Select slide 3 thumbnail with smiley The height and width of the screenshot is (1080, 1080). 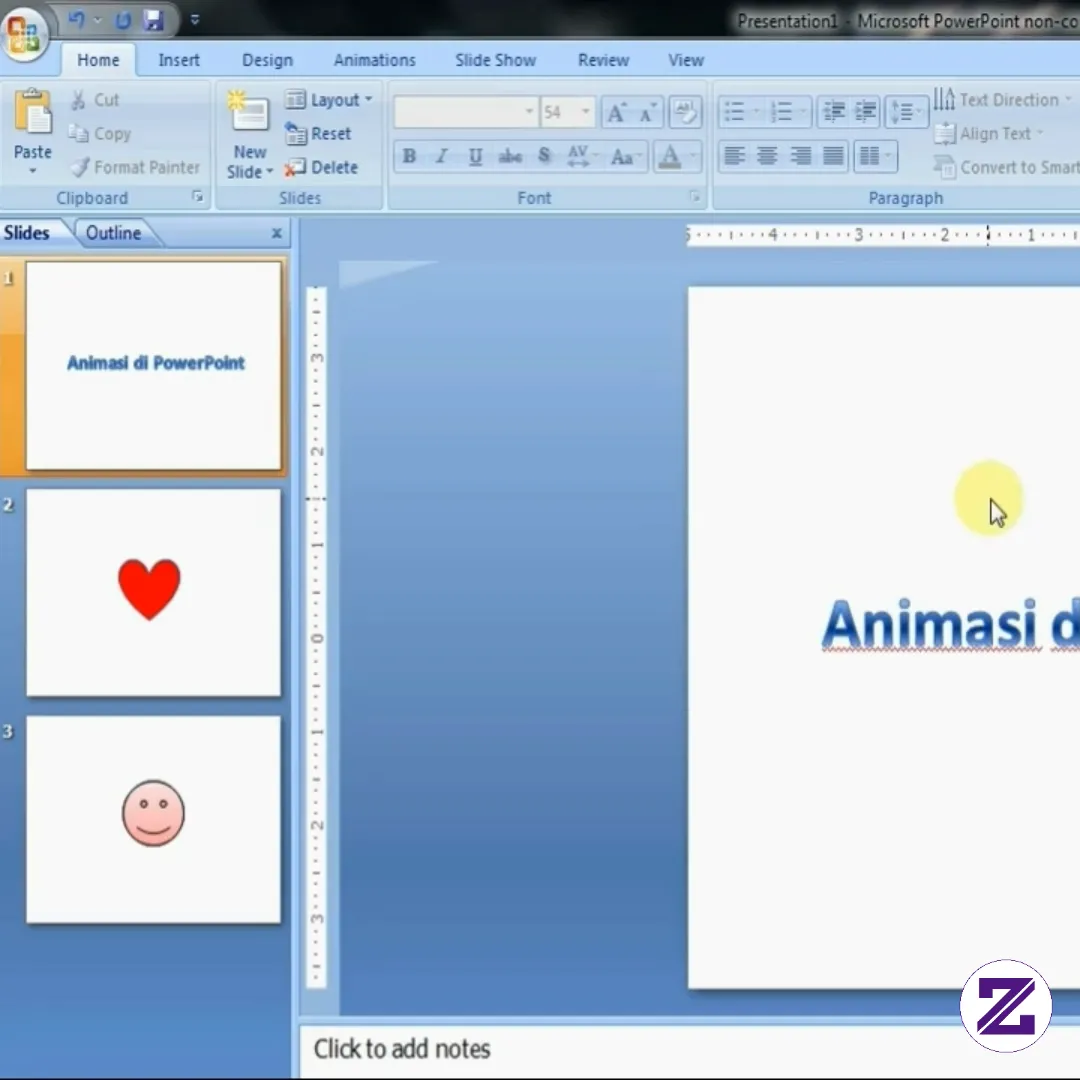coord(154,820)
